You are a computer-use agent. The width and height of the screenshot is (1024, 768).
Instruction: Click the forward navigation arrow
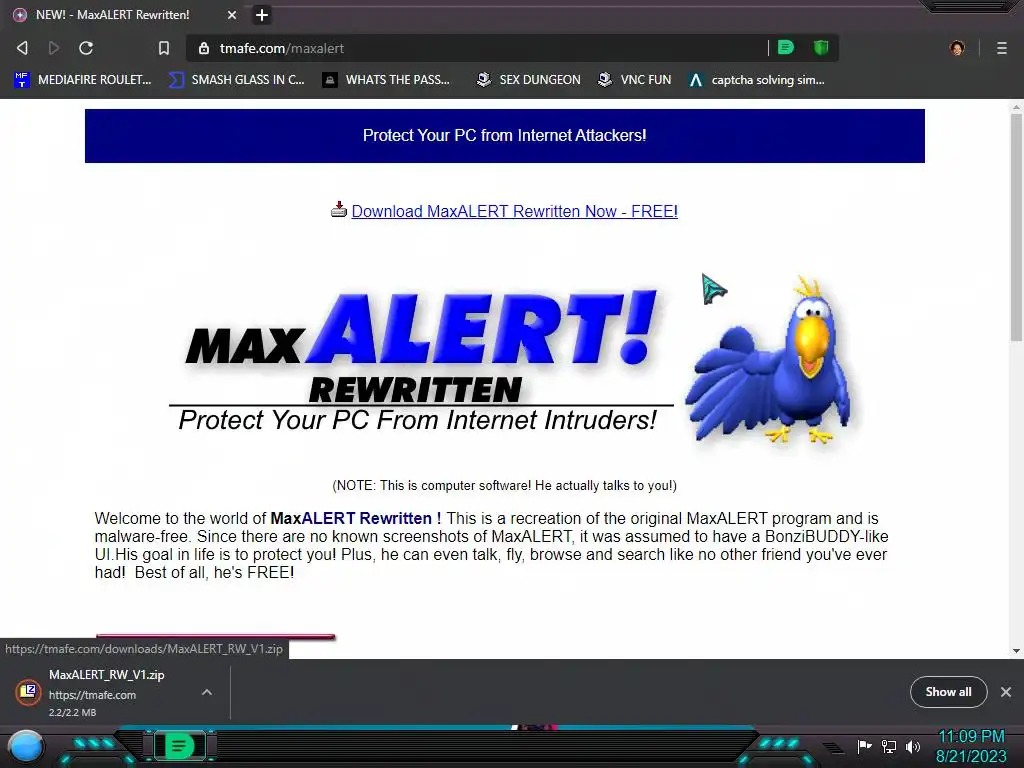coord(54,48)
